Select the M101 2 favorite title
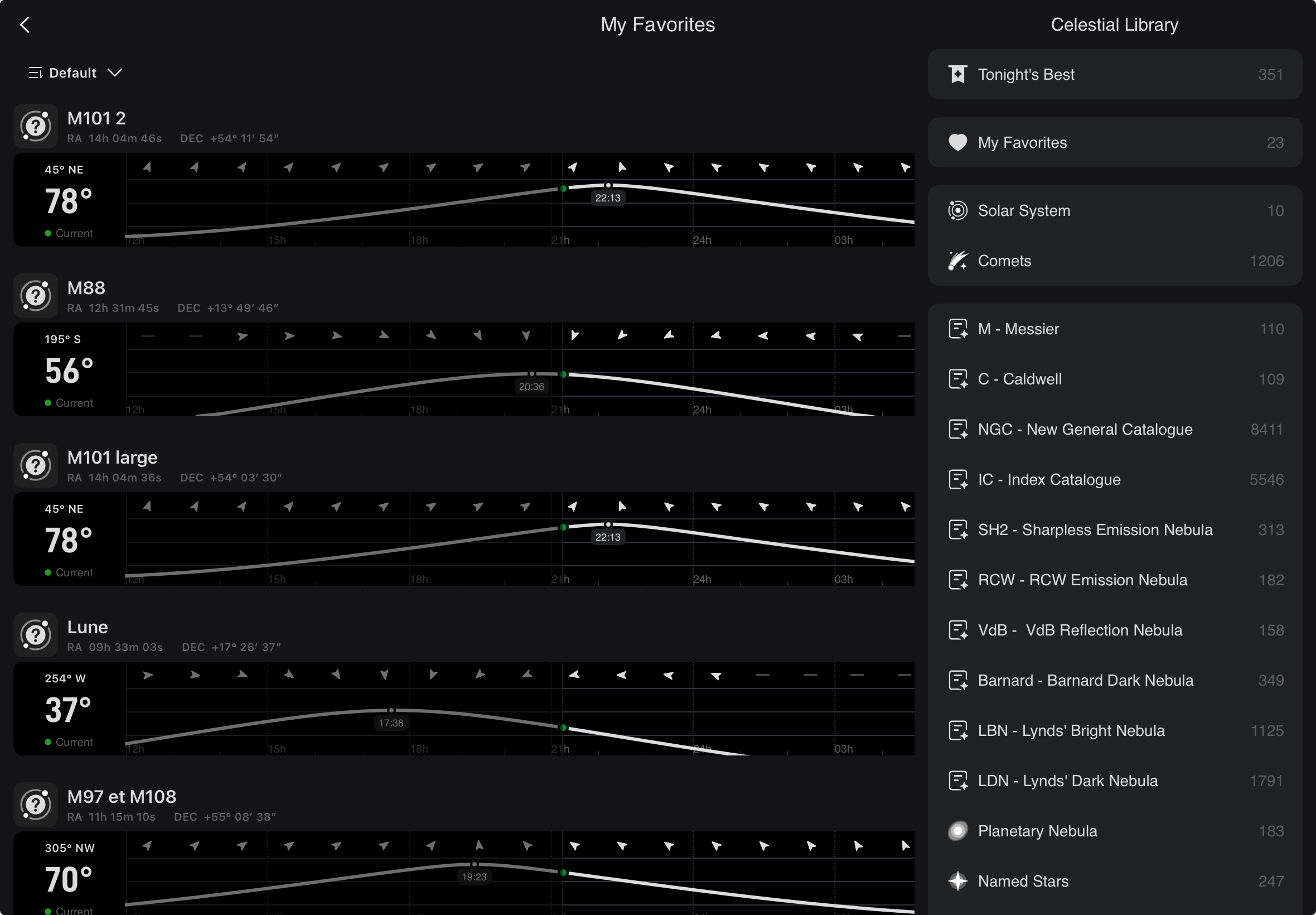The height and width of the screenshot is (915, 1316). (x=96, y=118)
